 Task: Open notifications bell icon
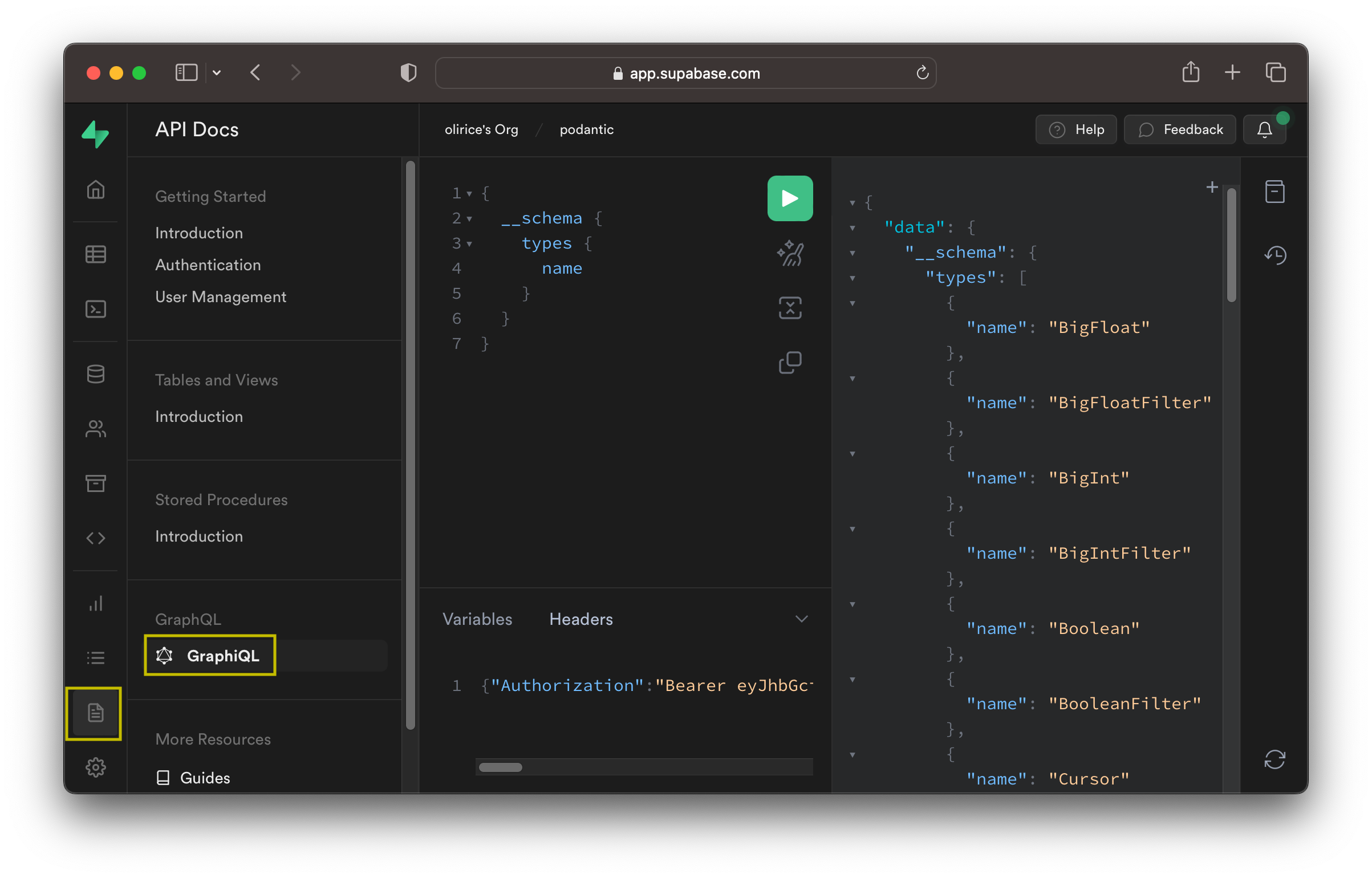click(x=1264, y=130)
